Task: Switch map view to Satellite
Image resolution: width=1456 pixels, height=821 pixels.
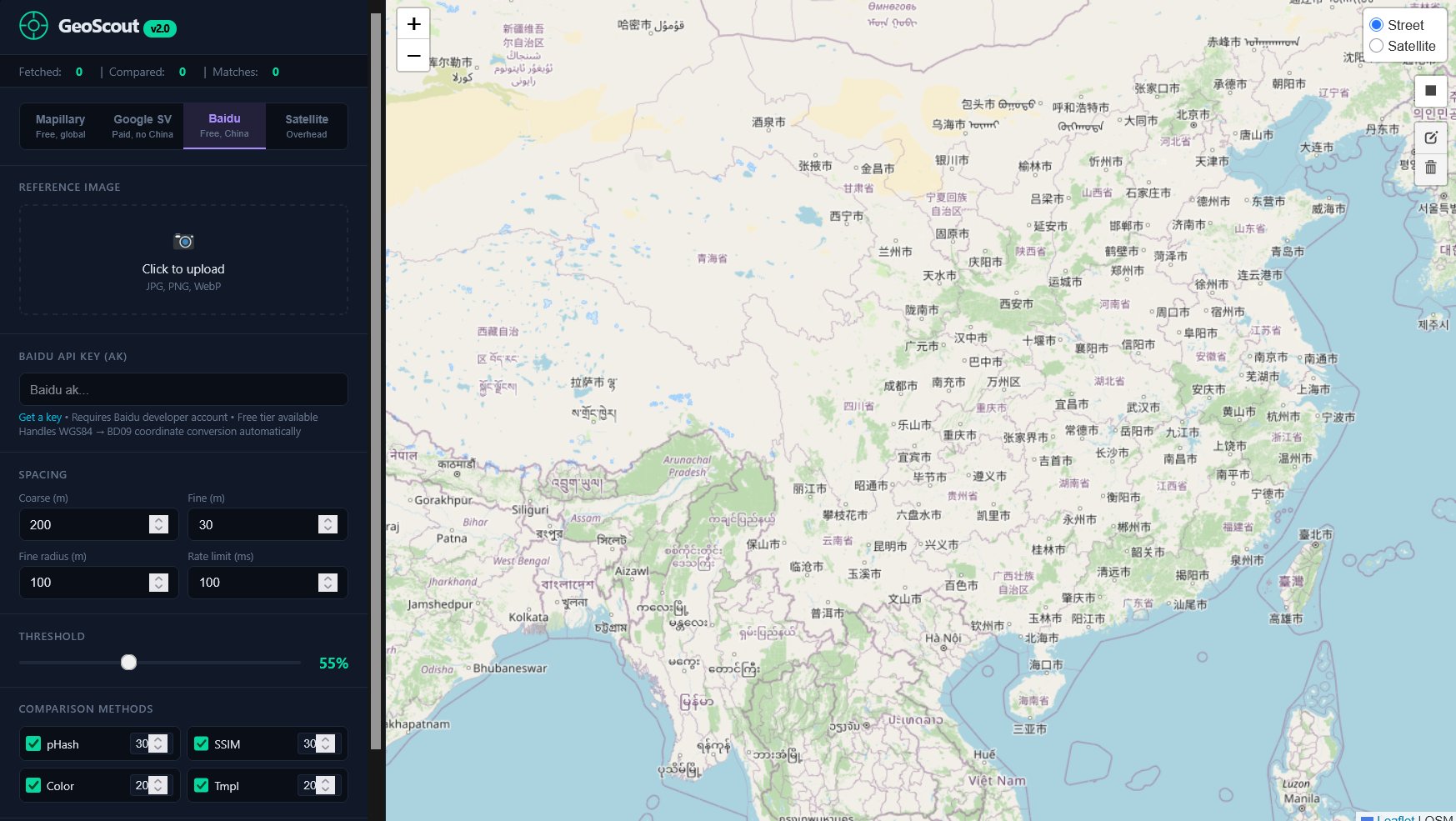Action: click(1376, 46)
